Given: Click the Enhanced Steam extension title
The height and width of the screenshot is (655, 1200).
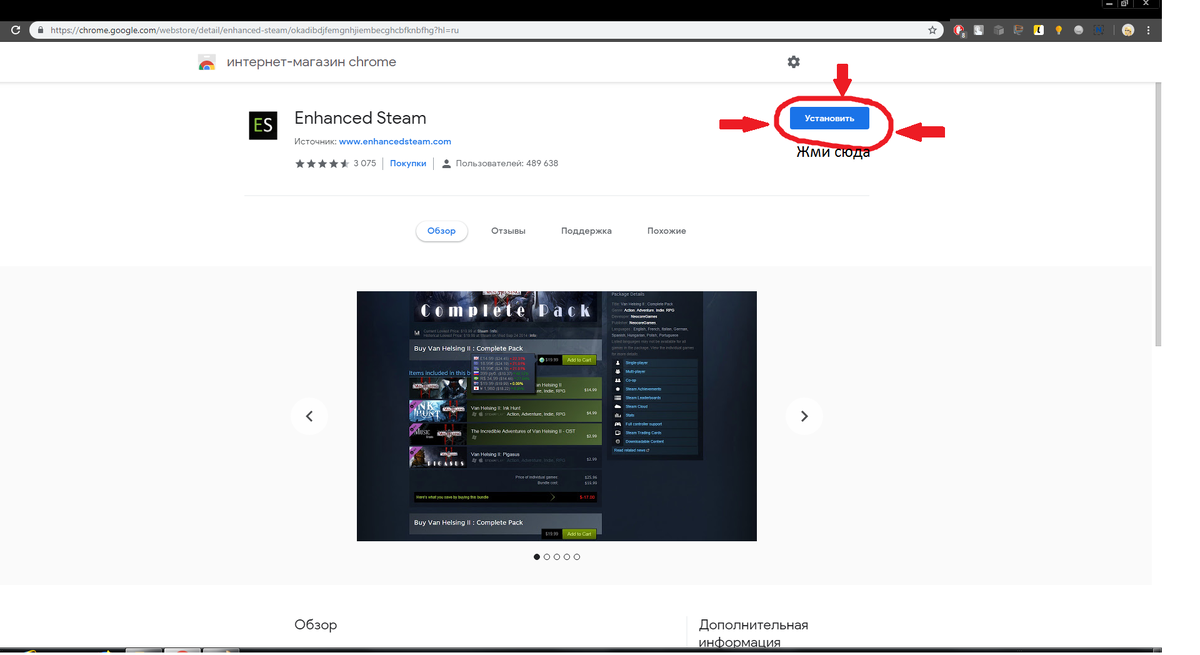Looking at the screenshot, I should click(x=360, y=118).
